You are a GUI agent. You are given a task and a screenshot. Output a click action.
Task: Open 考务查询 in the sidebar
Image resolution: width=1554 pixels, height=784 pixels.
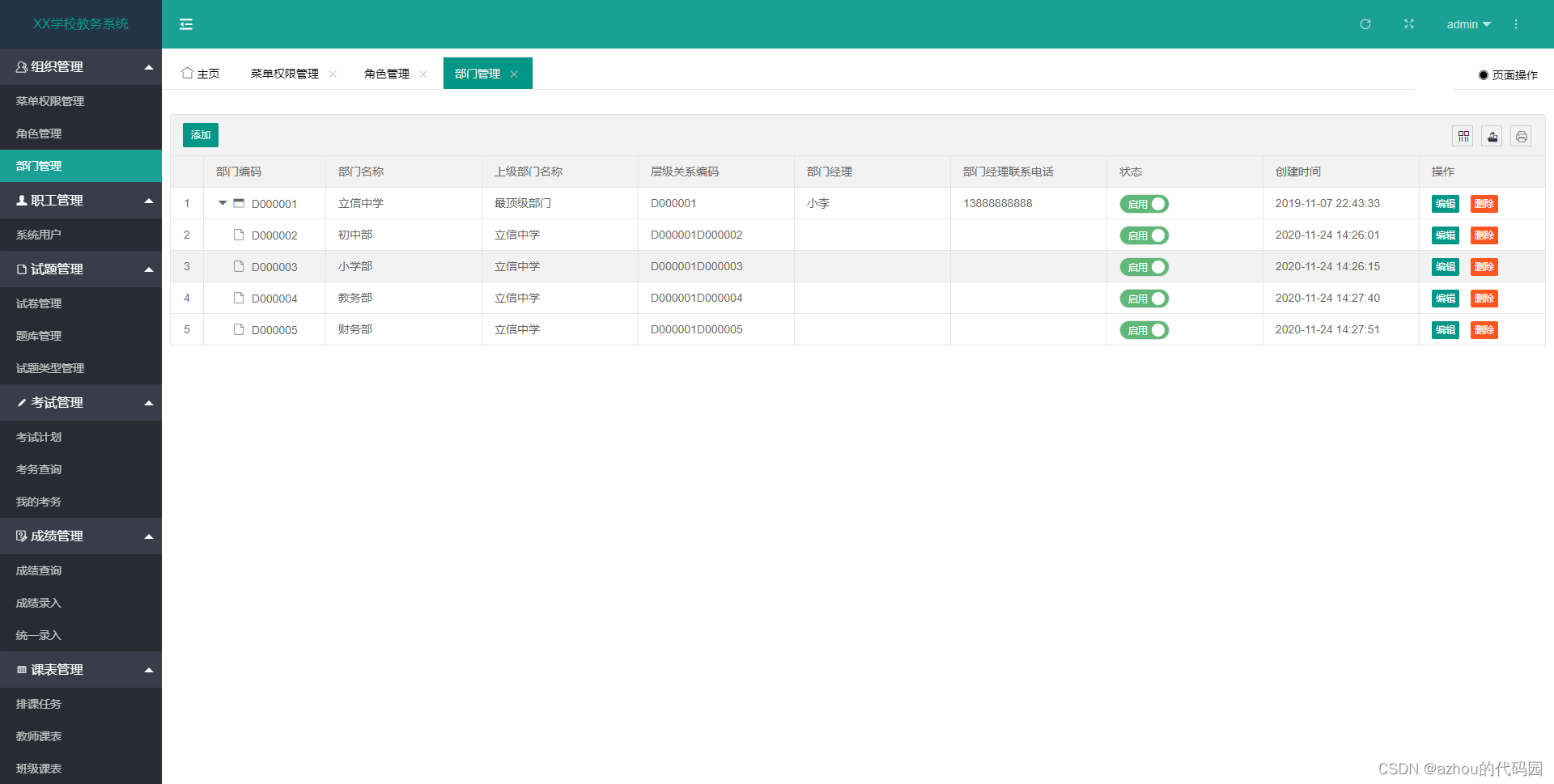(81, 469)
